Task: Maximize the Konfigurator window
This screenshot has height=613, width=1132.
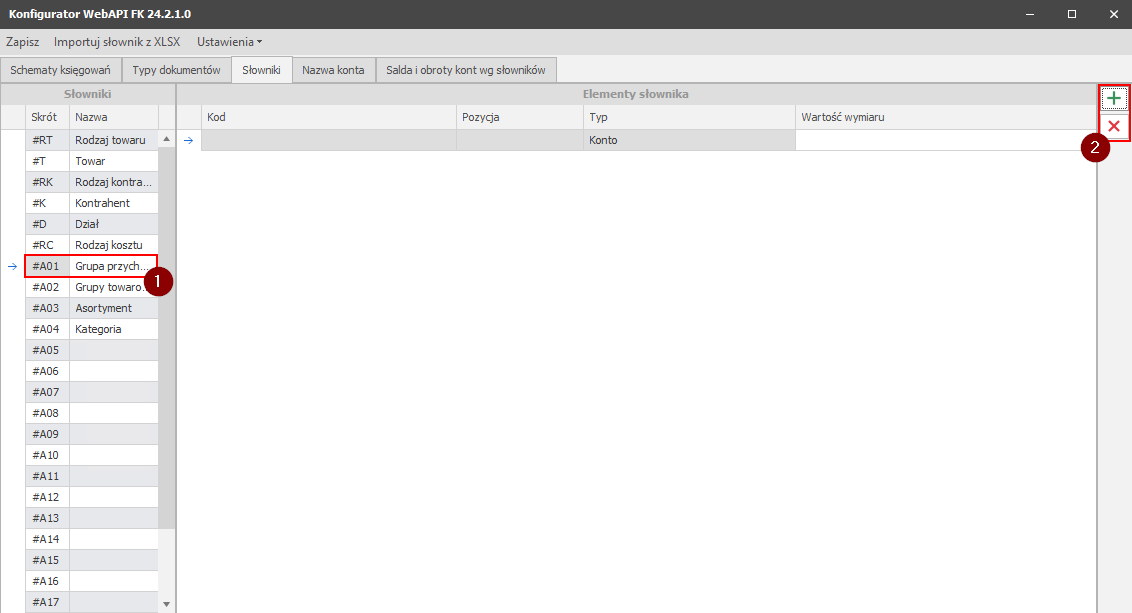Action: pyautogui.click(x=1071, y=14)
